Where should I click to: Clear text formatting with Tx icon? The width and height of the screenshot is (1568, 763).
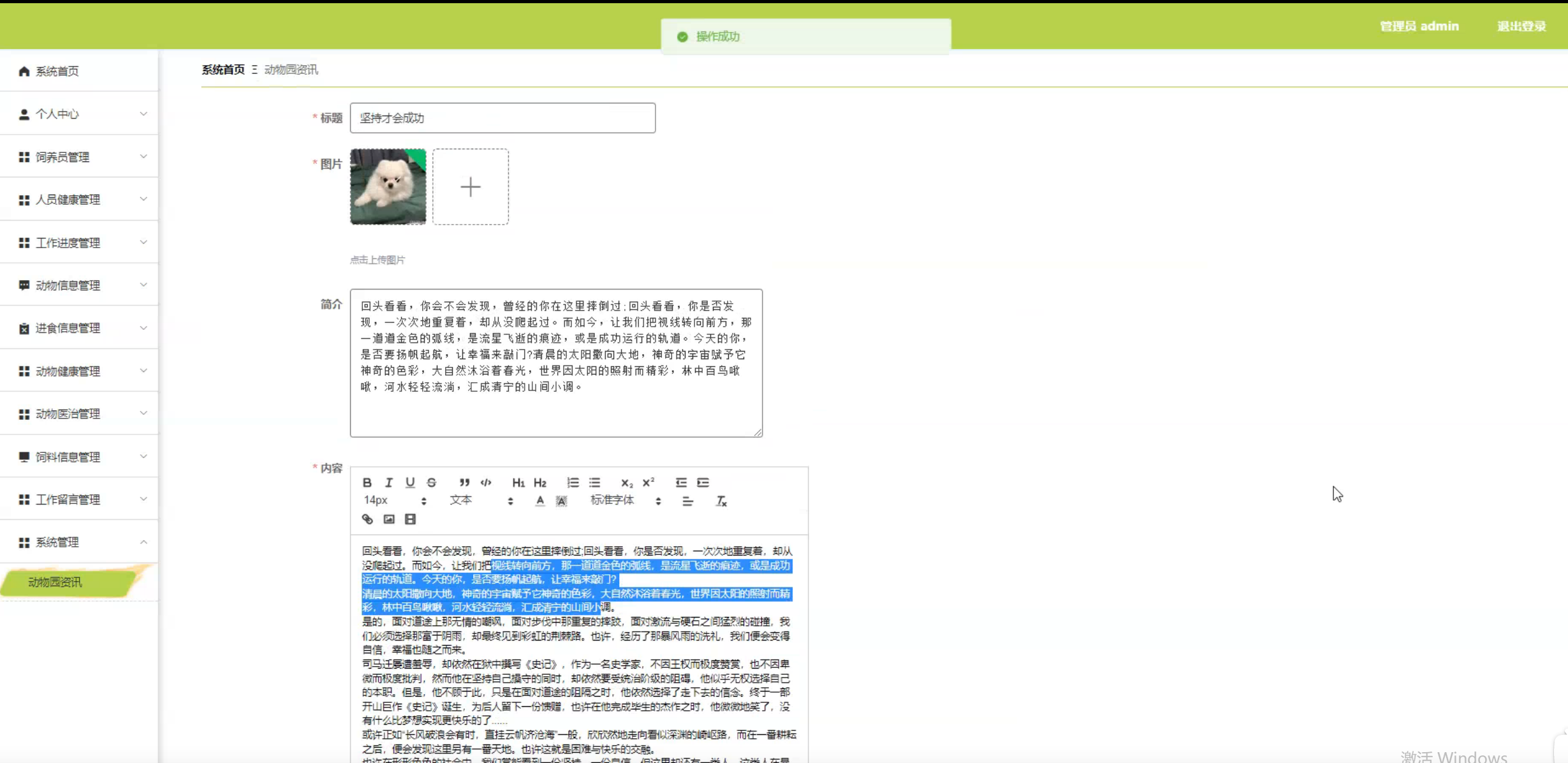point(721,501)
